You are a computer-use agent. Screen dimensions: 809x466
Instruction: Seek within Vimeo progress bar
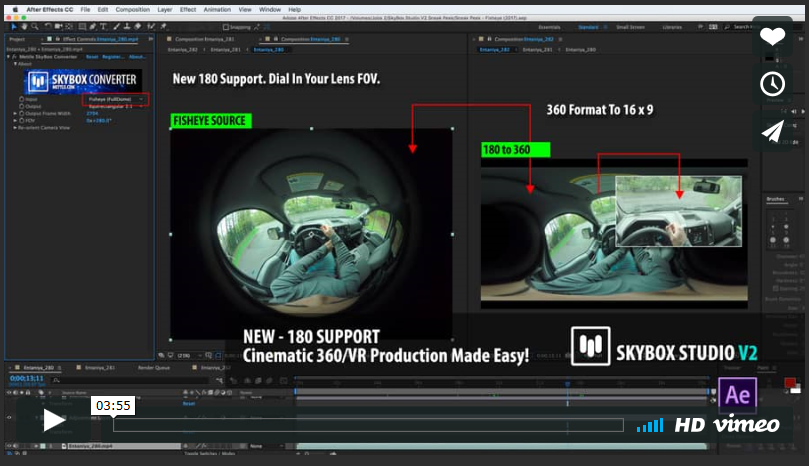coord(368,425)
